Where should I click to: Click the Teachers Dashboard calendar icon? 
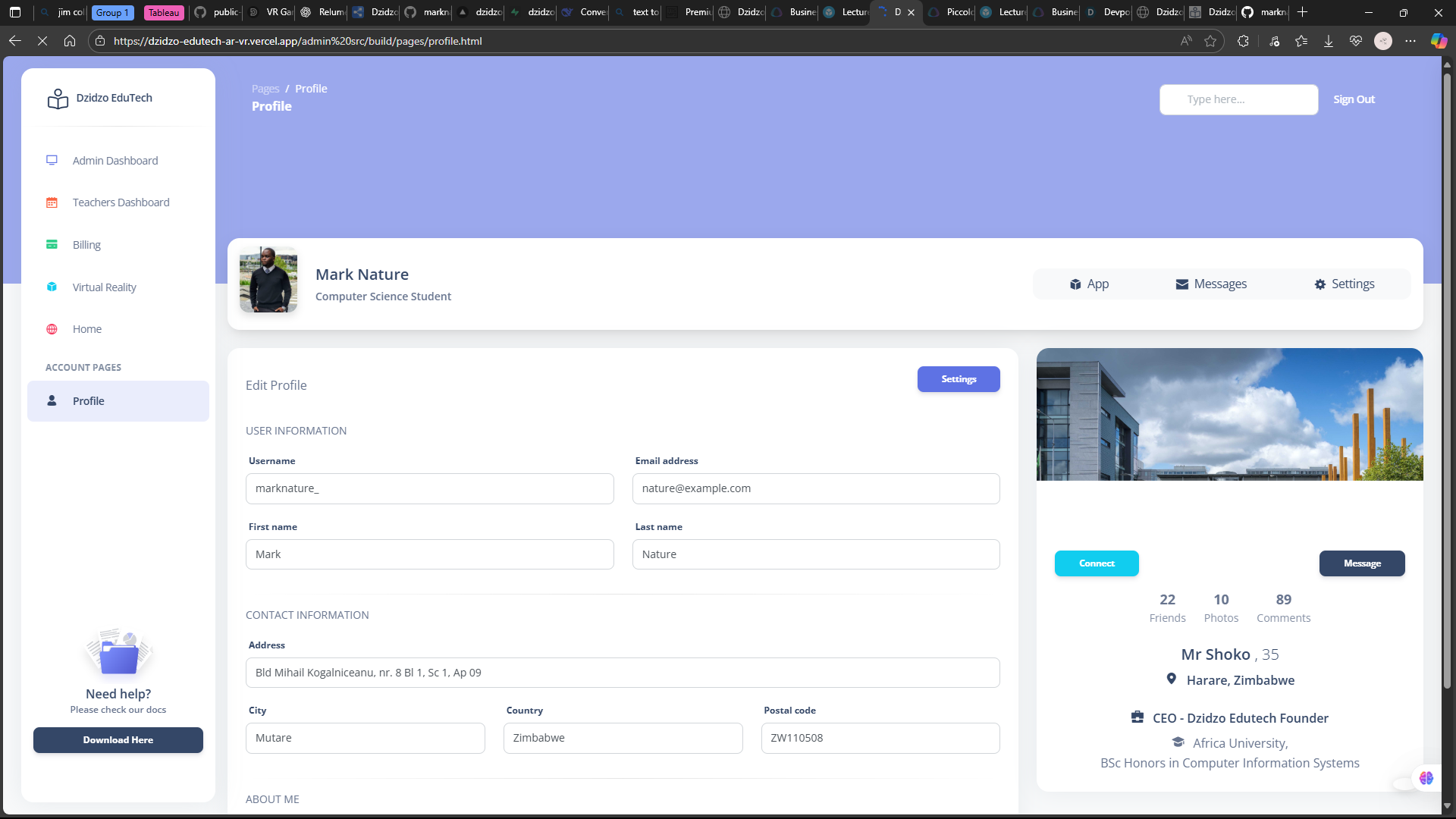52,202
